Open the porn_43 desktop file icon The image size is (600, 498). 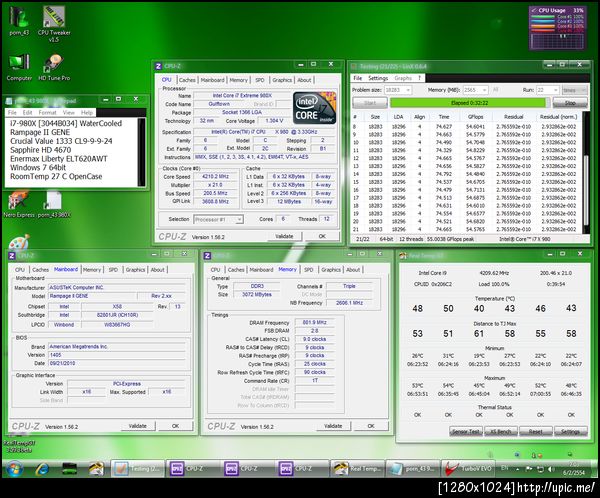coord(18,19)
